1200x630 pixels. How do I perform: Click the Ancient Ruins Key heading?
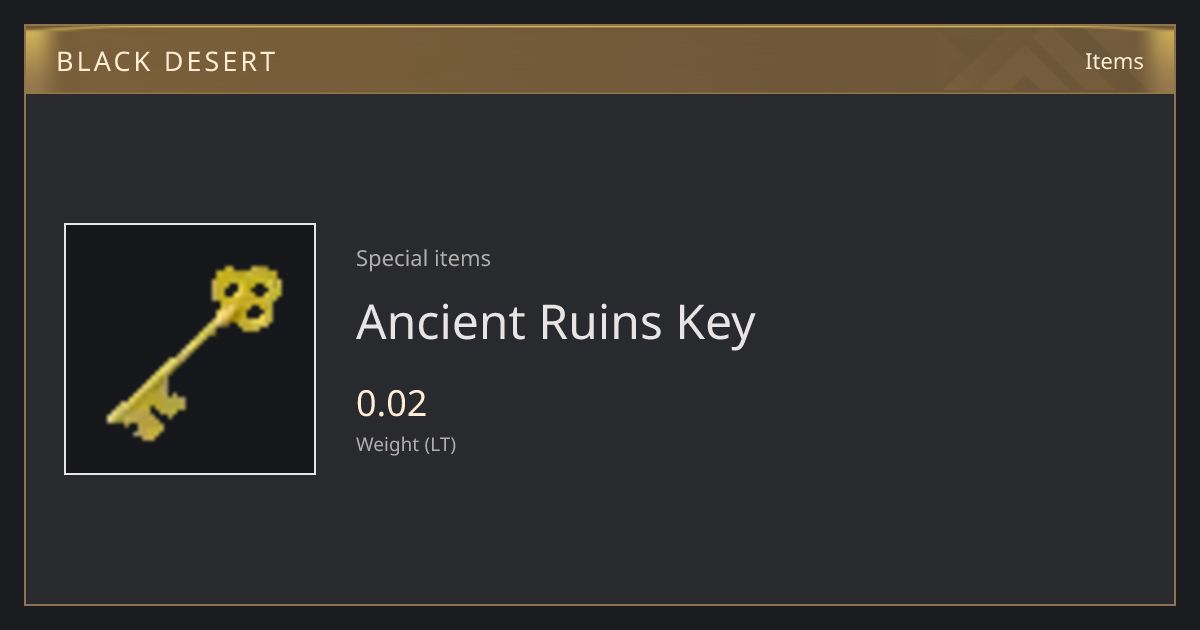pyautogui.click(x=555, y=324)
